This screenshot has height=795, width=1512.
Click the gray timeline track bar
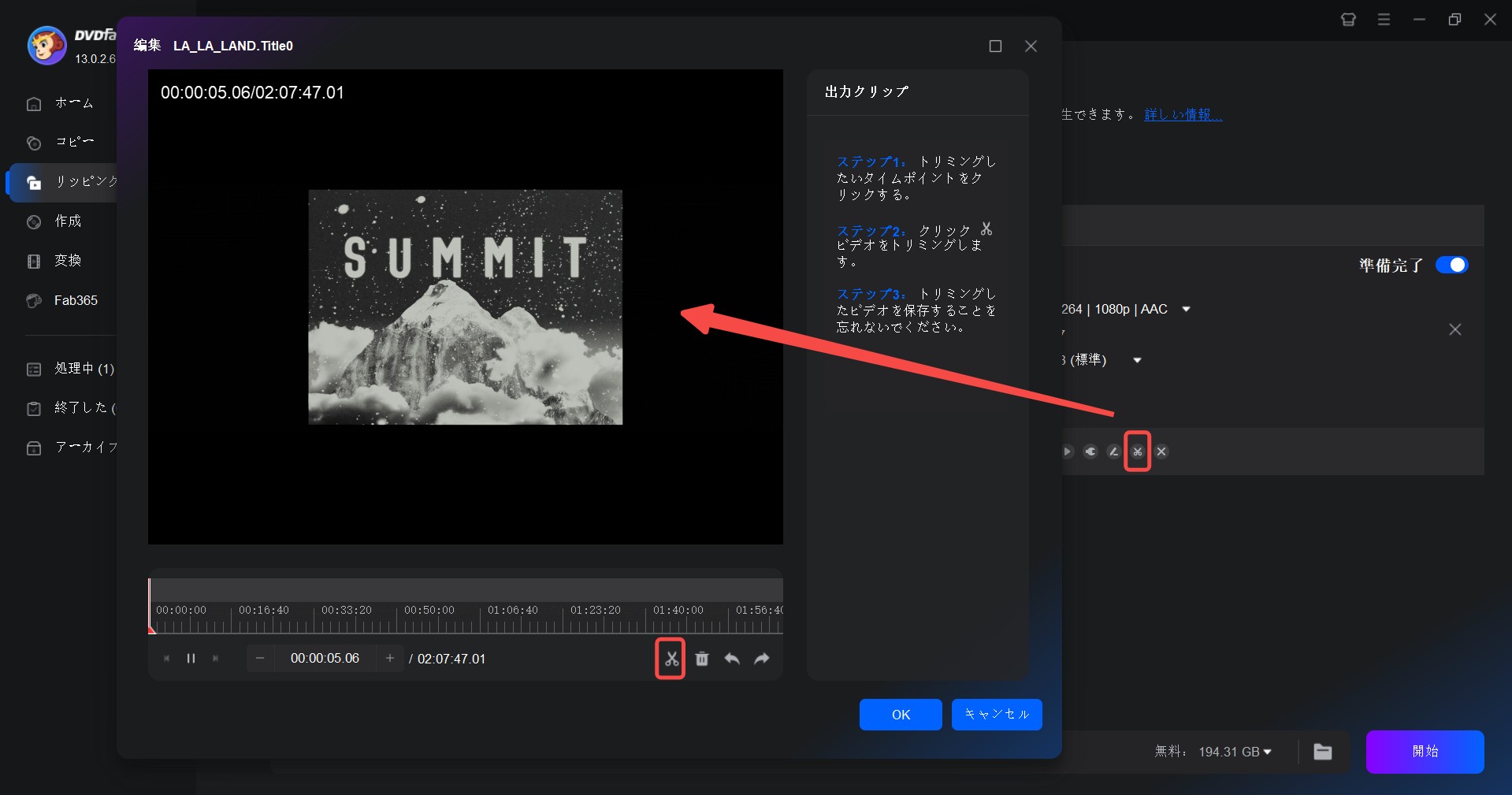click(x=466, y=589)
